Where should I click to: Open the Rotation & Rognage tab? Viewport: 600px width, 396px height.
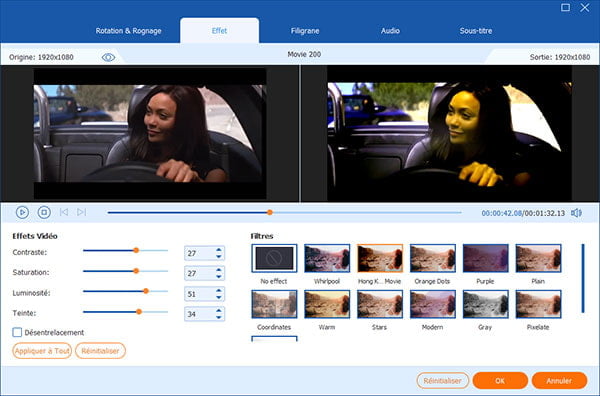tap(128, 31)
